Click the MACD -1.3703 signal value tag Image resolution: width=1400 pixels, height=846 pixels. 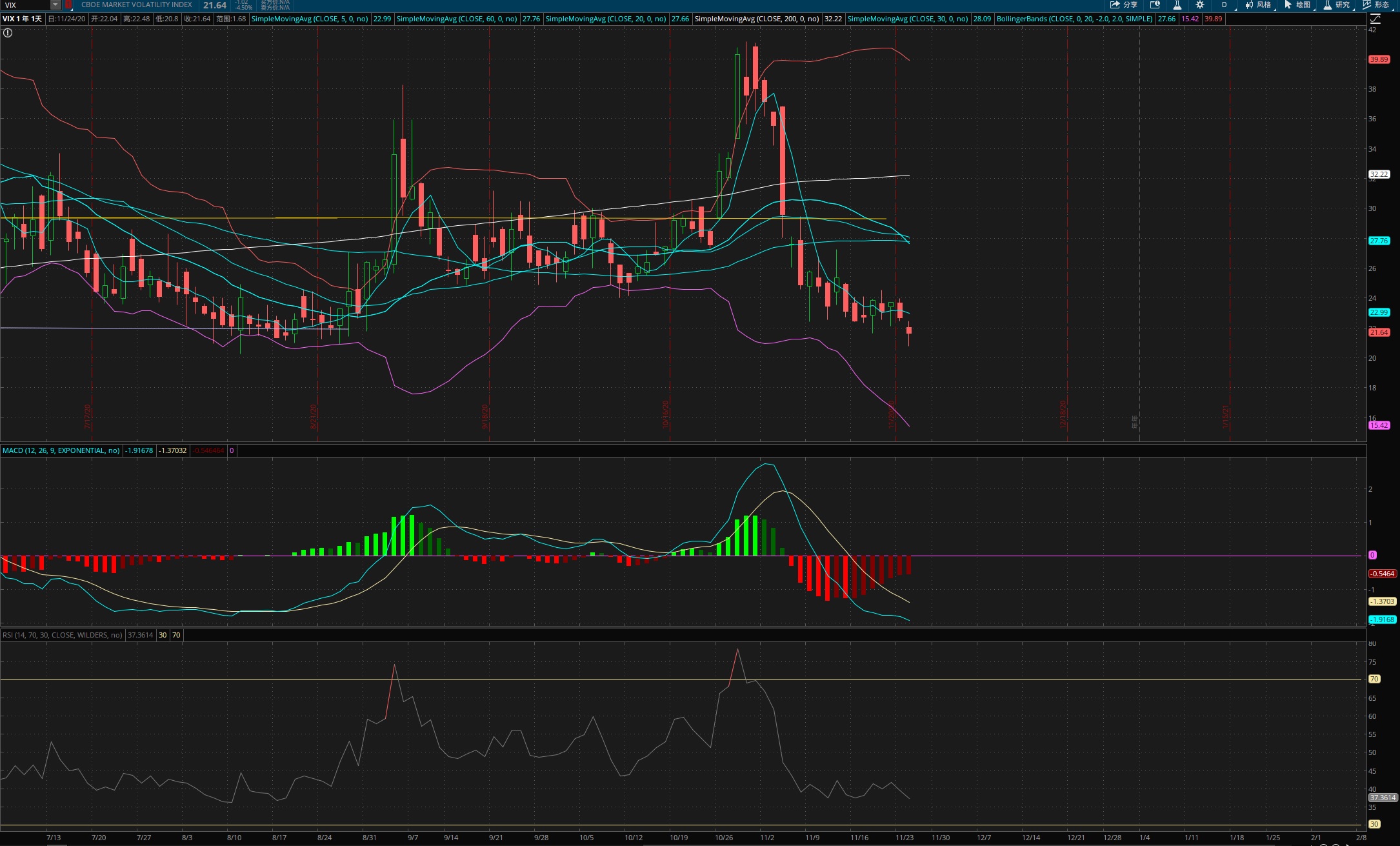pos(1383,601)
